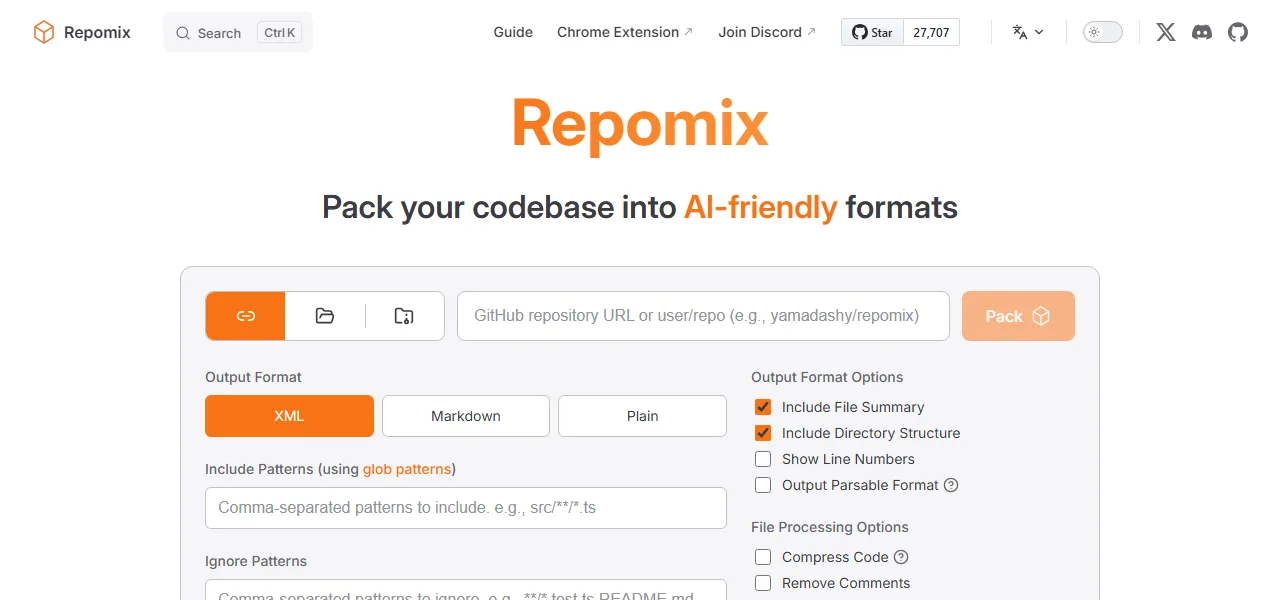The height and width of the screenshot is (600, 1280).
Task: Enable Output Parsable Format
Action: 763,485
